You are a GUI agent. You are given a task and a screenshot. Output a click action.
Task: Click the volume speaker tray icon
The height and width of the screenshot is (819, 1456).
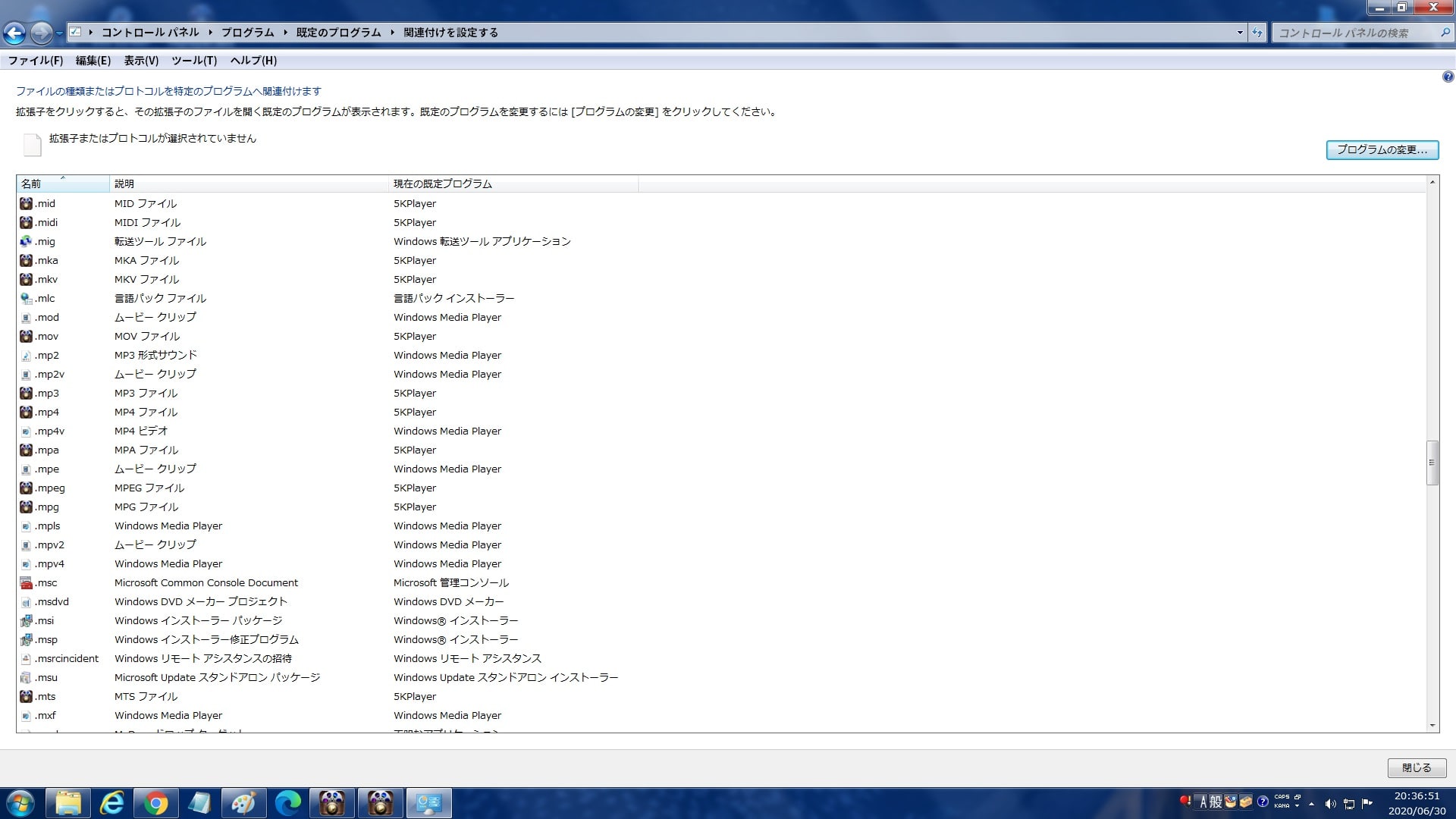point(1330,804)
